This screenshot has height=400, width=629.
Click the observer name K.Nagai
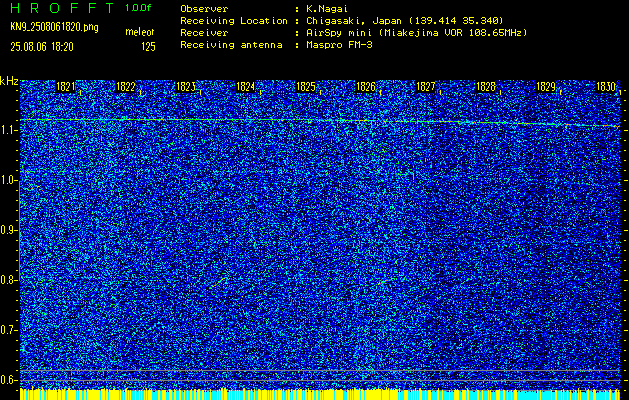coord(326,9)
